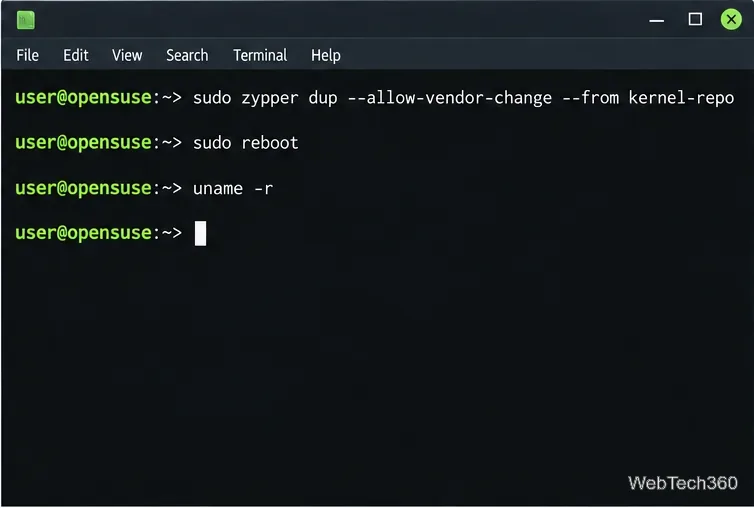Image resolution: width=754 pixels, height=508 pixels.
Task: Open the Edit menu
Action: pyautogui.click(x=75, y=55)
